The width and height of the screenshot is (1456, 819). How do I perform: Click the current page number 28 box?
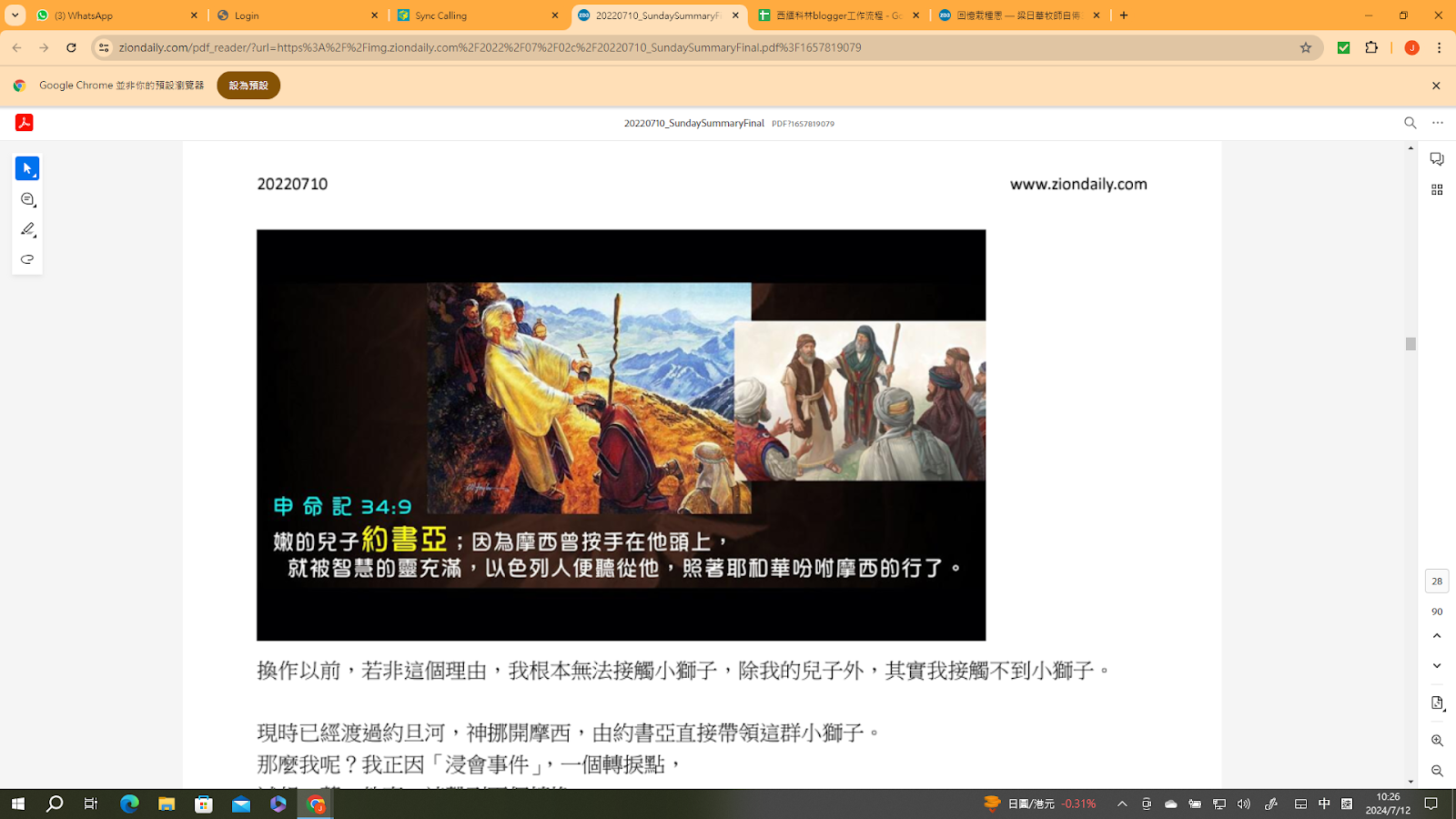coord(1437,581)
